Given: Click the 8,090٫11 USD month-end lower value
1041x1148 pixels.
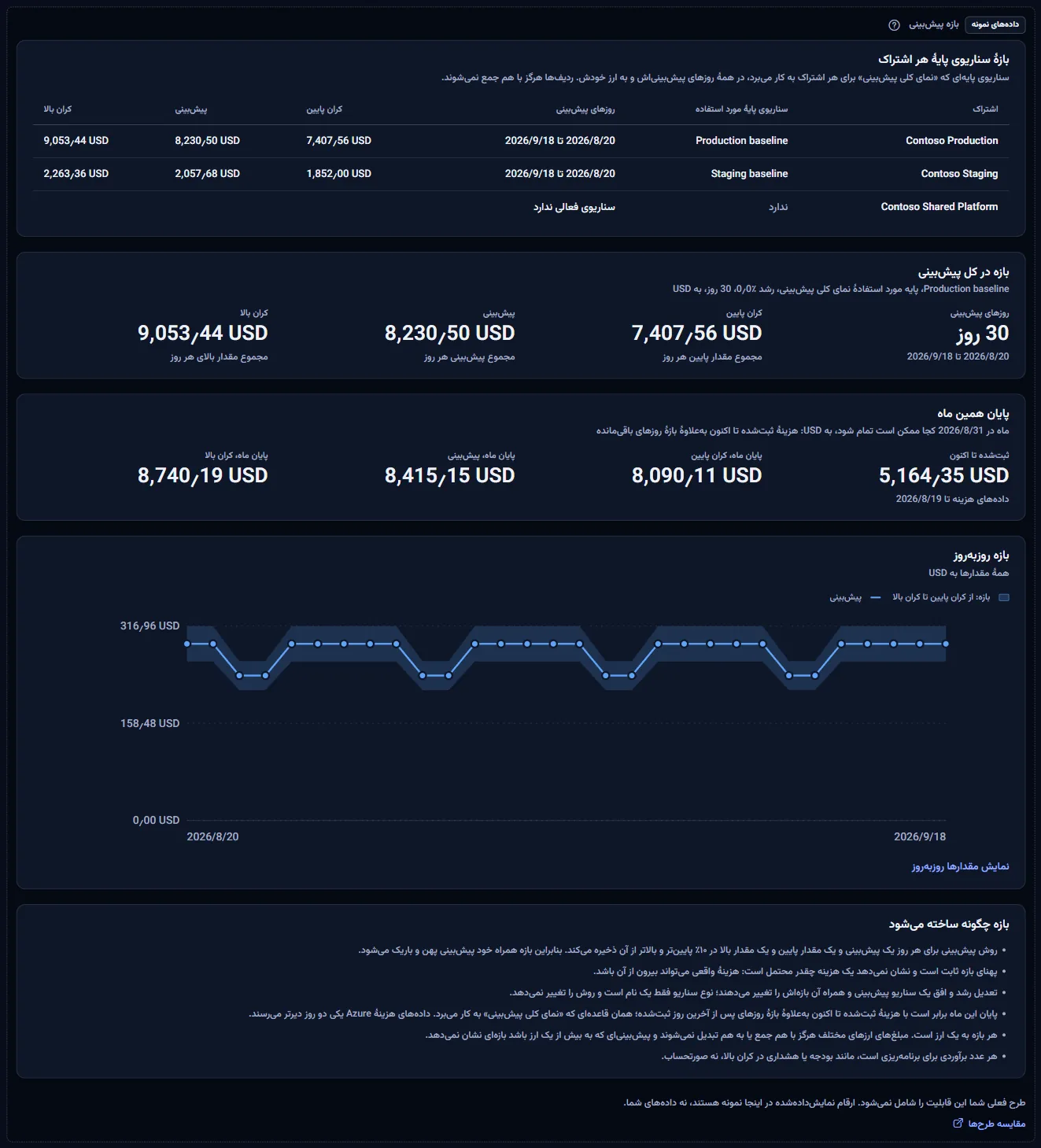Looking at the screenshot, I should pos(696,475).
